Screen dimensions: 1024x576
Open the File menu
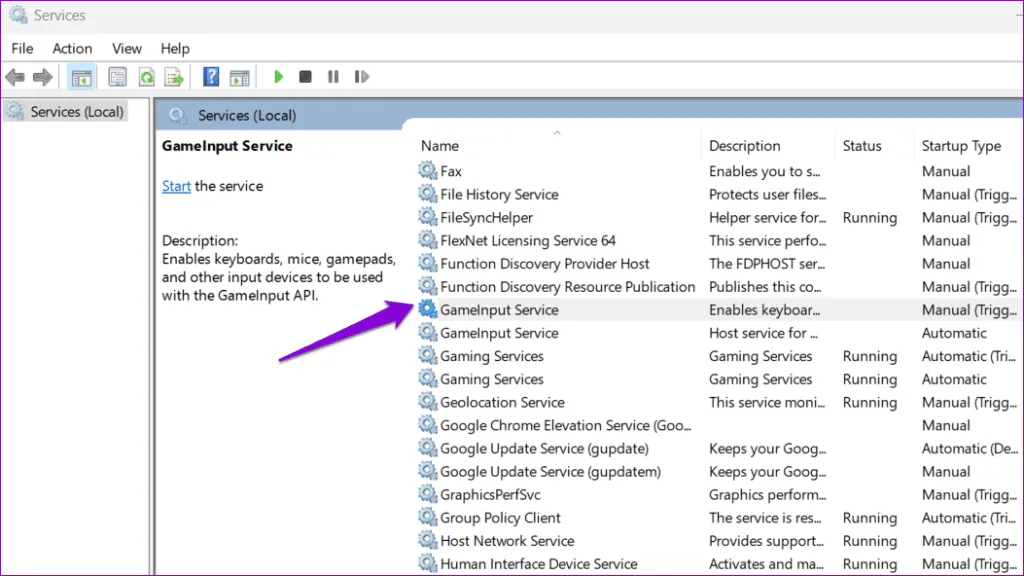(x=22, y=48)
